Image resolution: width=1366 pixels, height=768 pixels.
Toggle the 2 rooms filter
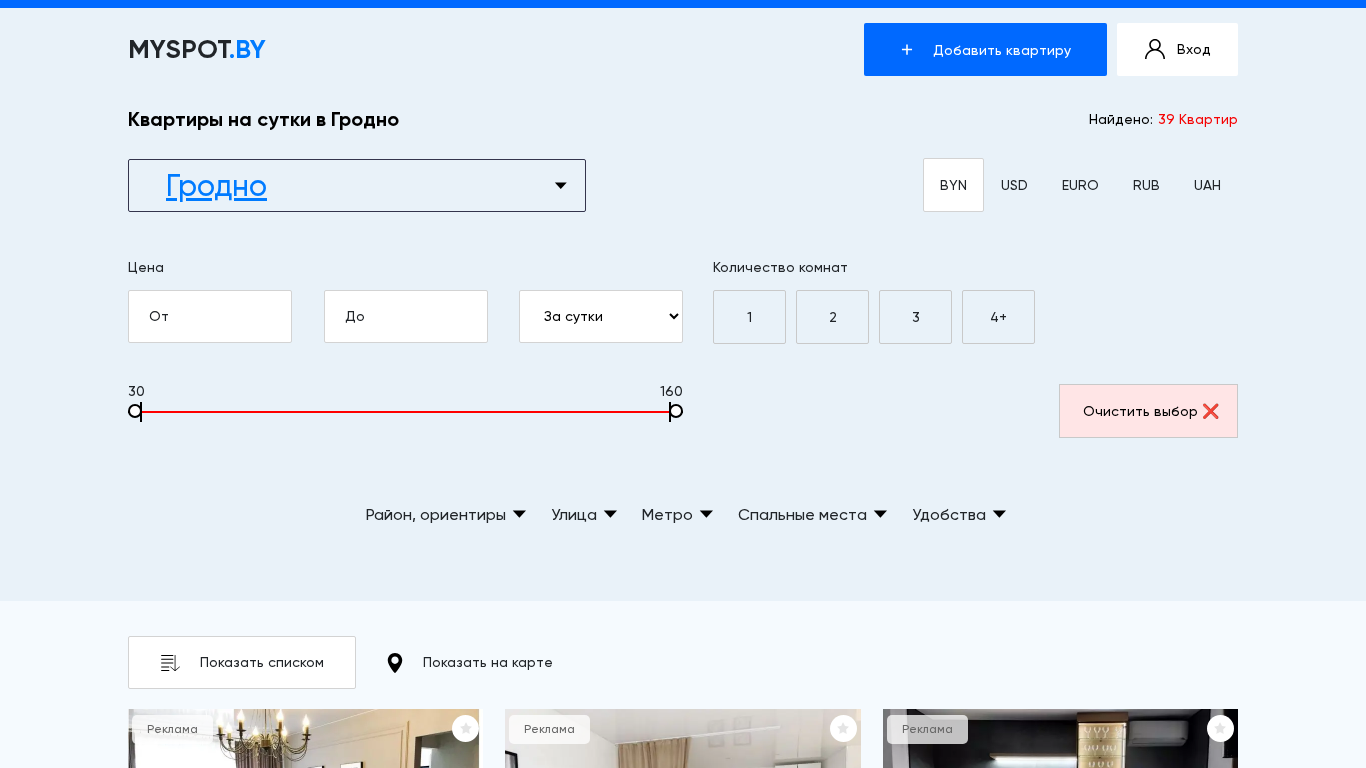[832, 317]
